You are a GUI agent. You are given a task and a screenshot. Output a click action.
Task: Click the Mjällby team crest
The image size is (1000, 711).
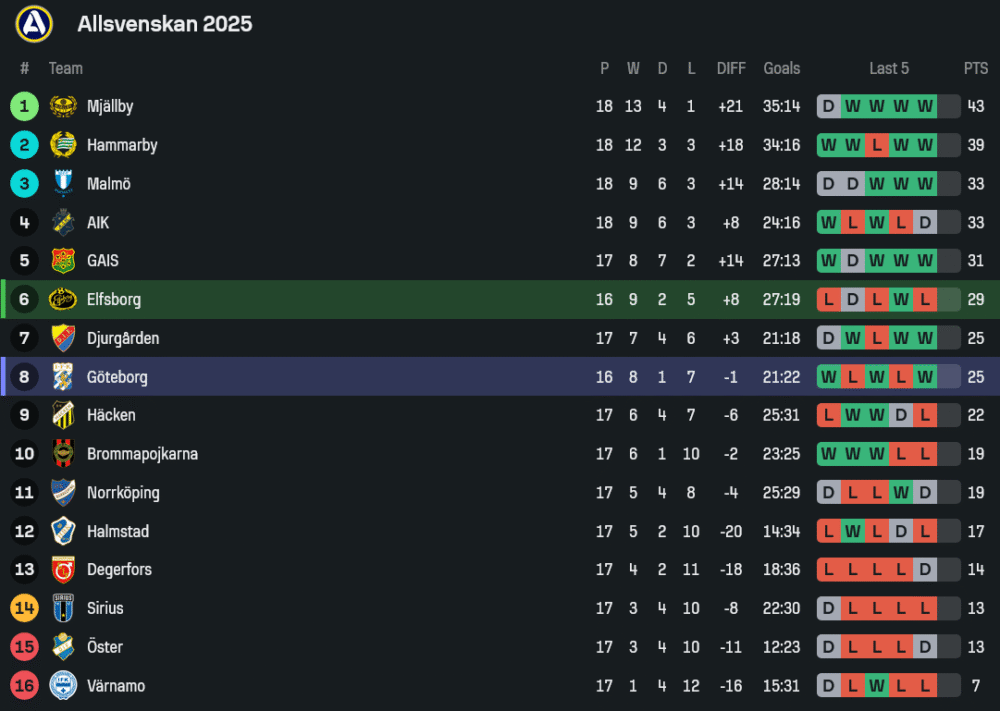click(63, 107)
